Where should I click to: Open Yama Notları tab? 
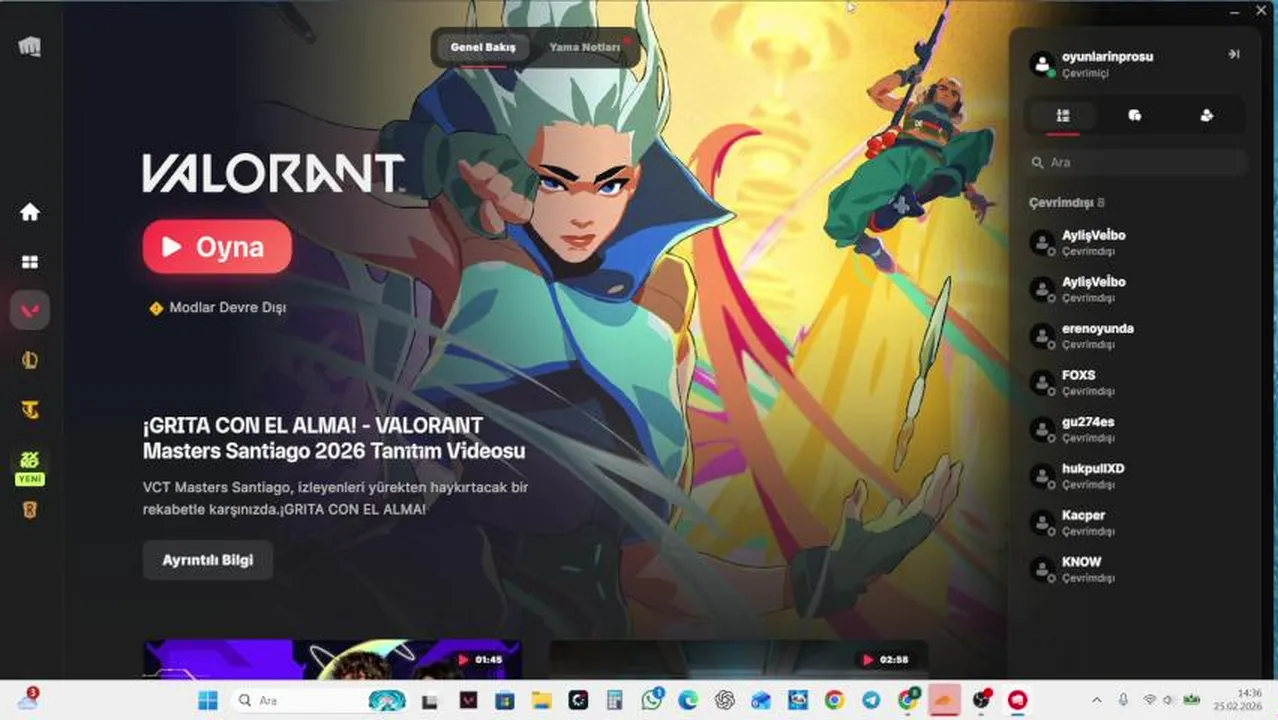tap(585, 47)
